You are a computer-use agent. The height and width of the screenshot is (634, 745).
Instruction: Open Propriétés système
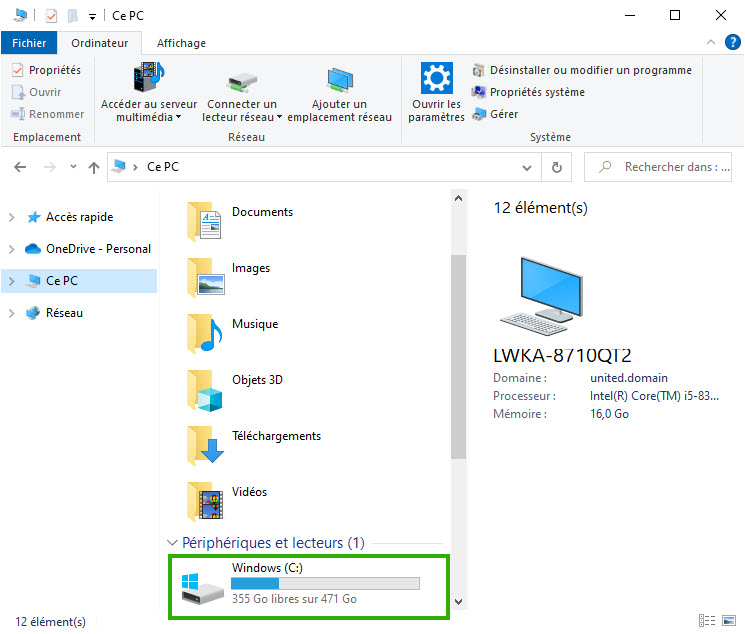click(528, 92)
